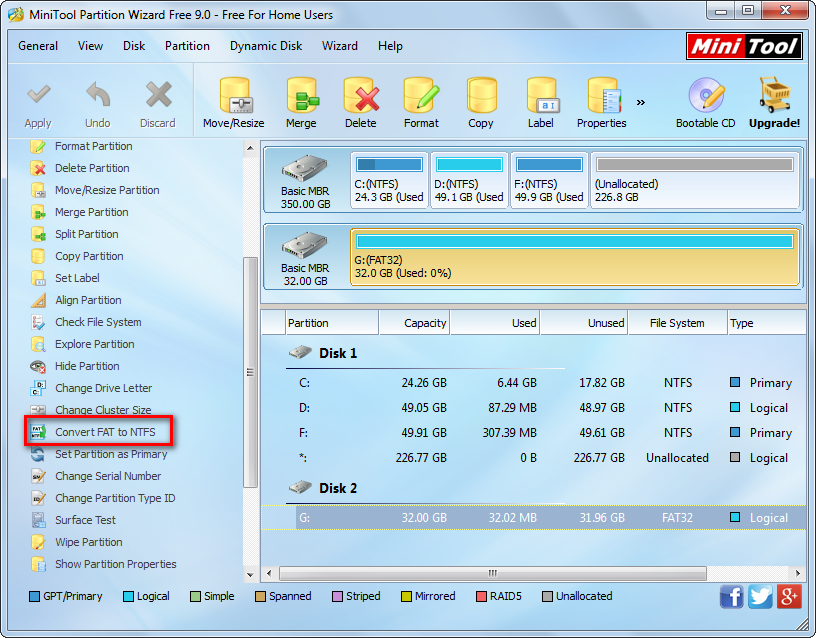Click the Label toolbar icon

[x=541, y=96]
